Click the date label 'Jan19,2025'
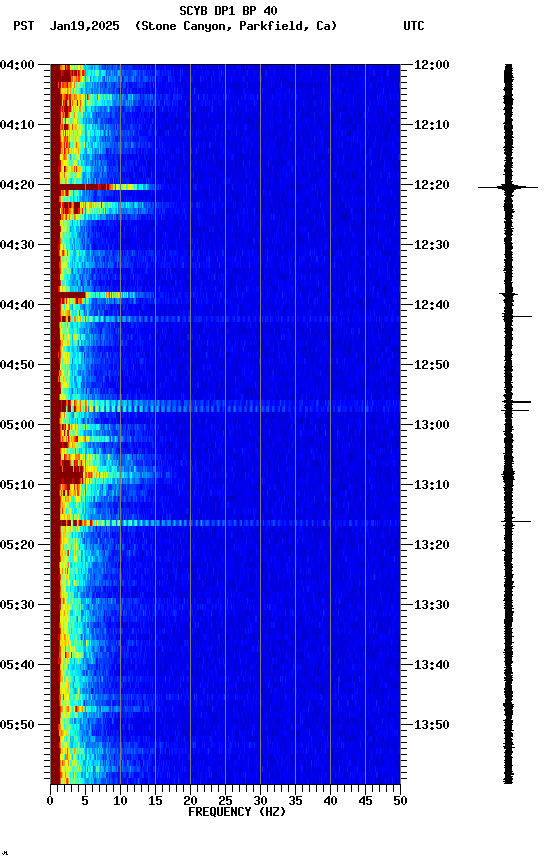This screenshot has height=864, width=552. point(84,26)
